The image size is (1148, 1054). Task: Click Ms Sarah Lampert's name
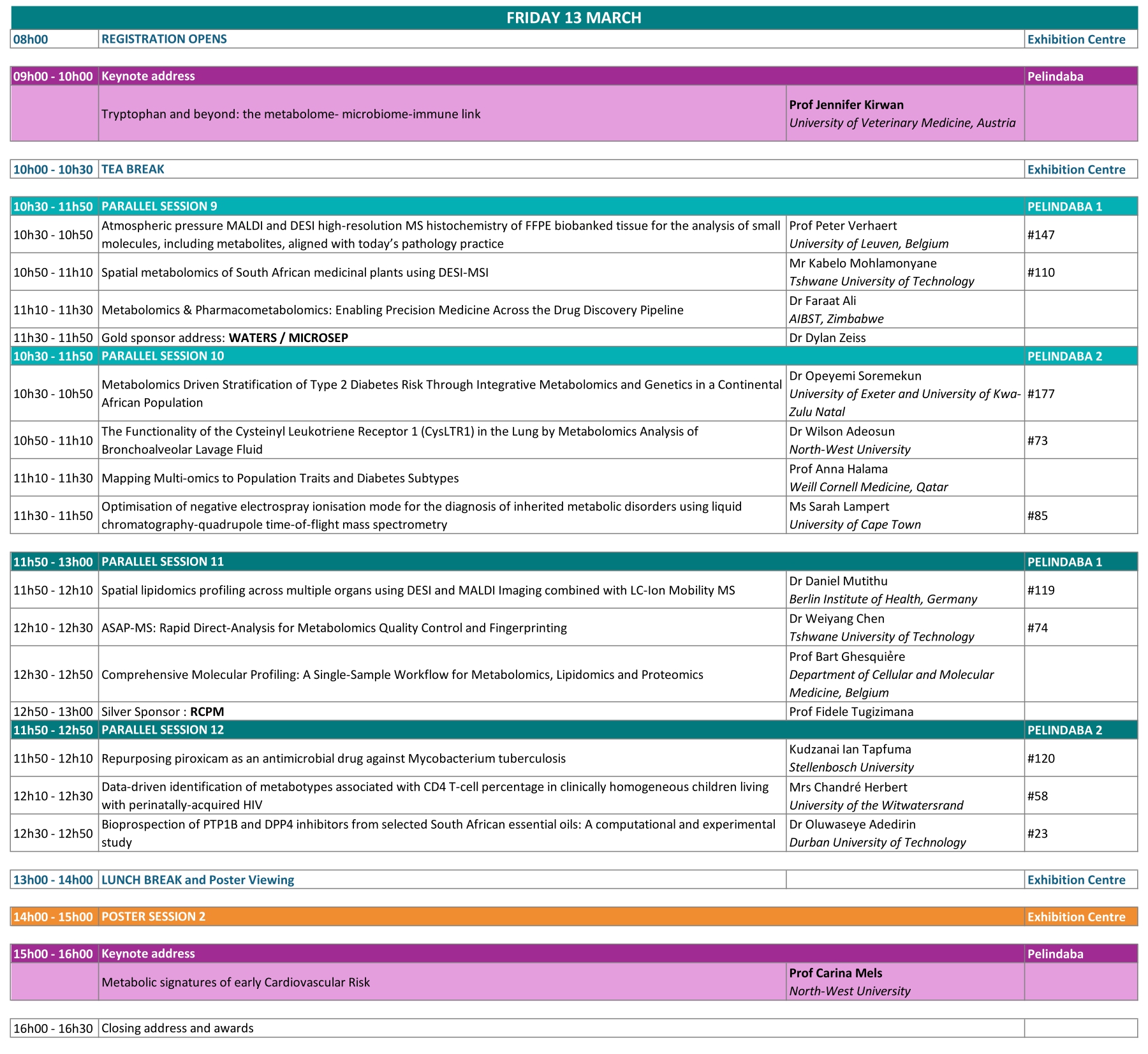click(839, 507)
